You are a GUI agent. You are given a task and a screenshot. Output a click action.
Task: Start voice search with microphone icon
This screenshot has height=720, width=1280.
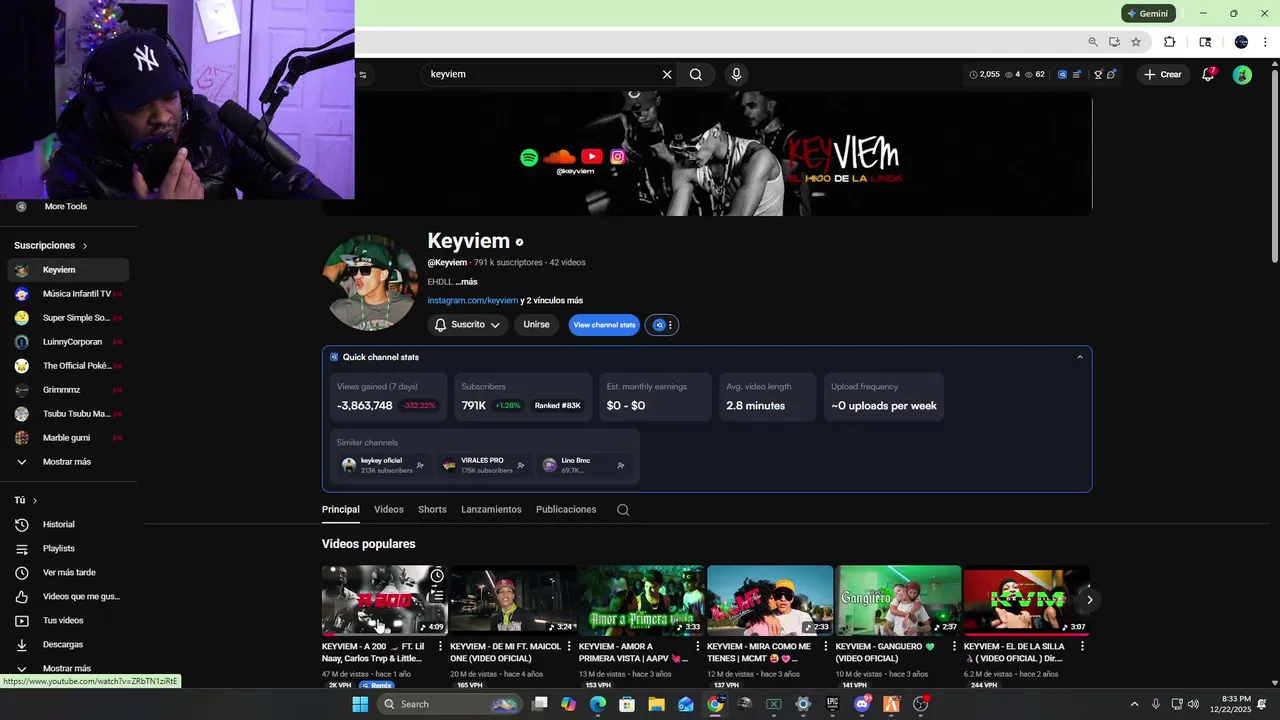(x=736, y=74)
